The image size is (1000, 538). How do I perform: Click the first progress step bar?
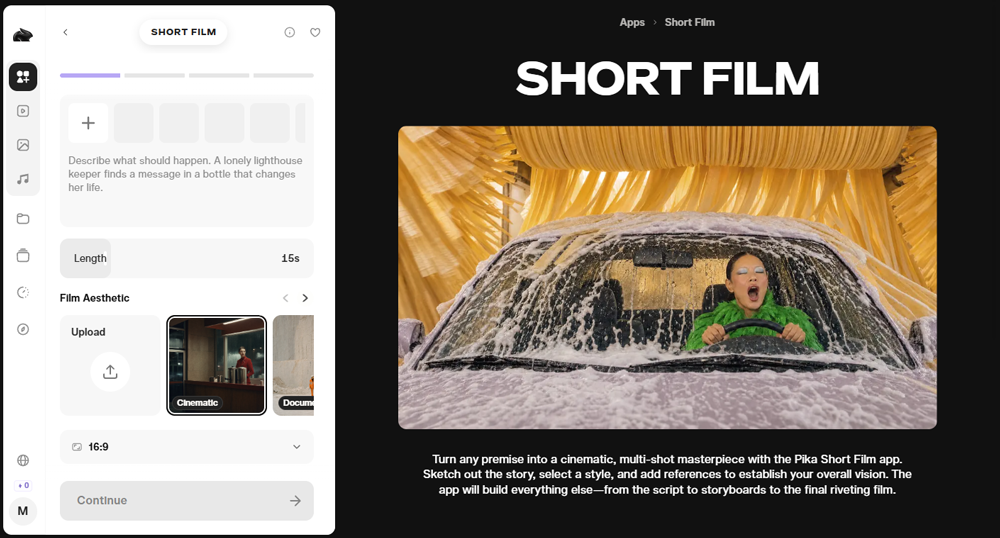tap(90, 75)
